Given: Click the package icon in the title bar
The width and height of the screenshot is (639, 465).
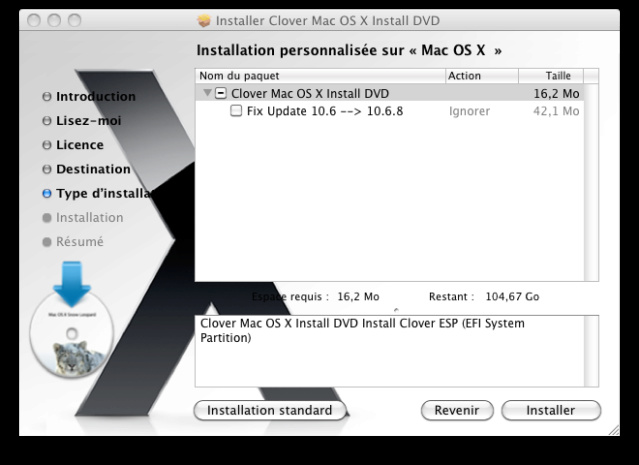Looking at the screenshot, I should tap(204, 20).
